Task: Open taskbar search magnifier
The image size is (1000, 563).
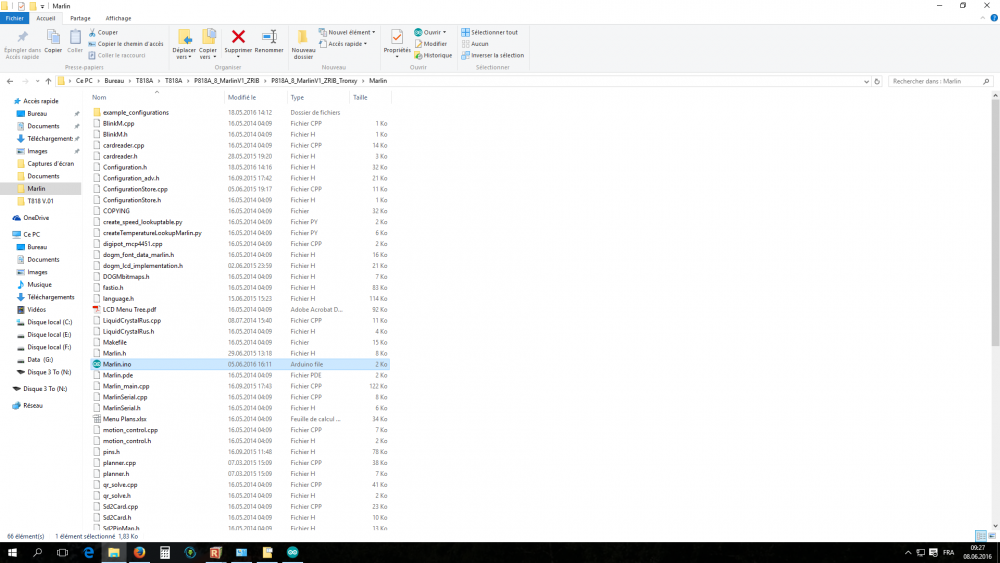Action: coord(37,552)
